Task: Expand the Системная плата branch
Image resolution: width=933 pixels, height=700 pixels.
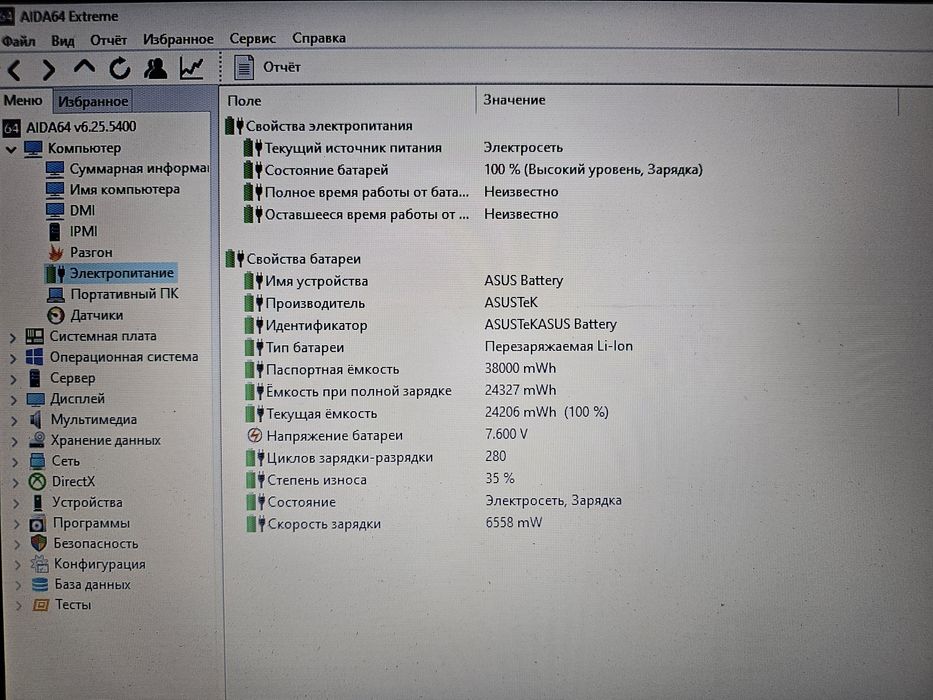Action: coord(13,338)
